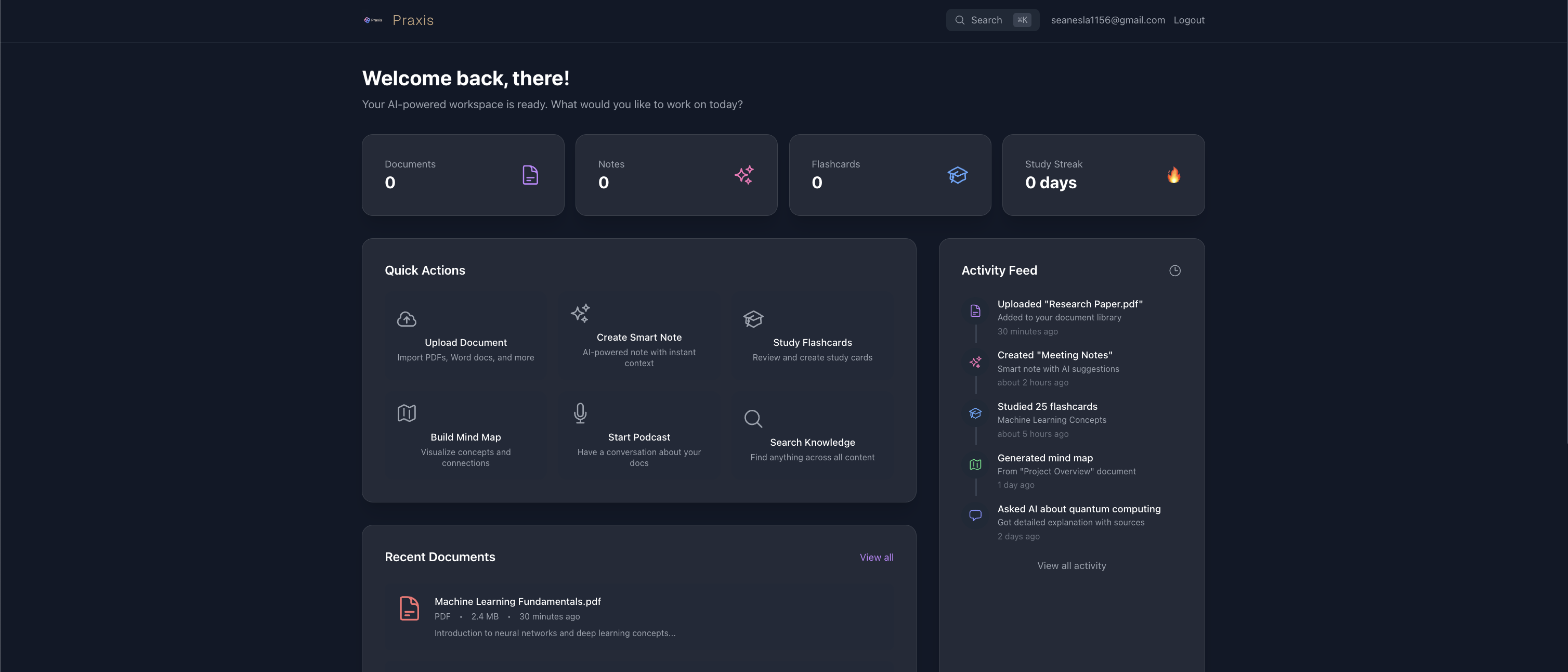Click the Search Knowledge magnifier icon

coord(753,419)
